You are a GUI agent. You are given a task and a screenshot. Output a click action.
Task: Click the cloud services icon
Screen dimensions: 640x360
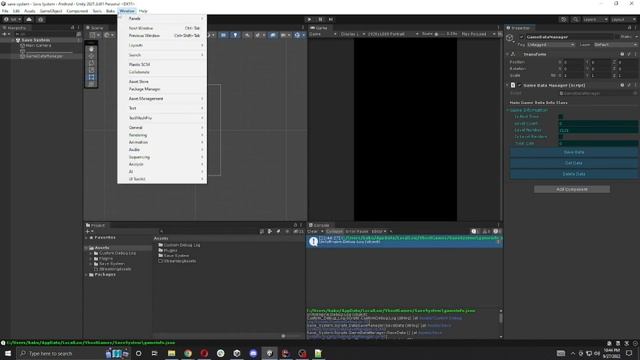coord(29,19)
